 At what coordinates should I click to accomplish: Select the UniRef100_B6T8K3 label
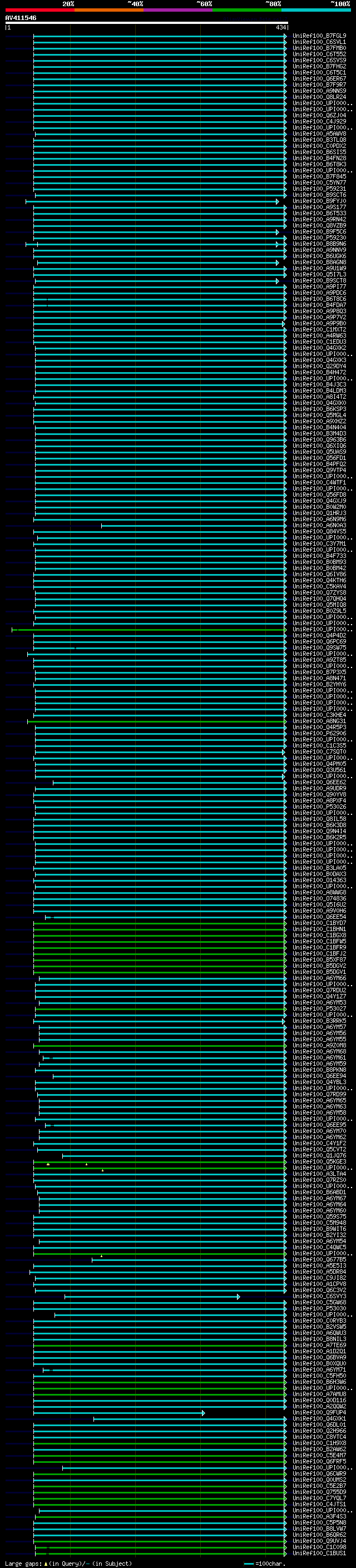pyautogui.click(x=319, y=164)
